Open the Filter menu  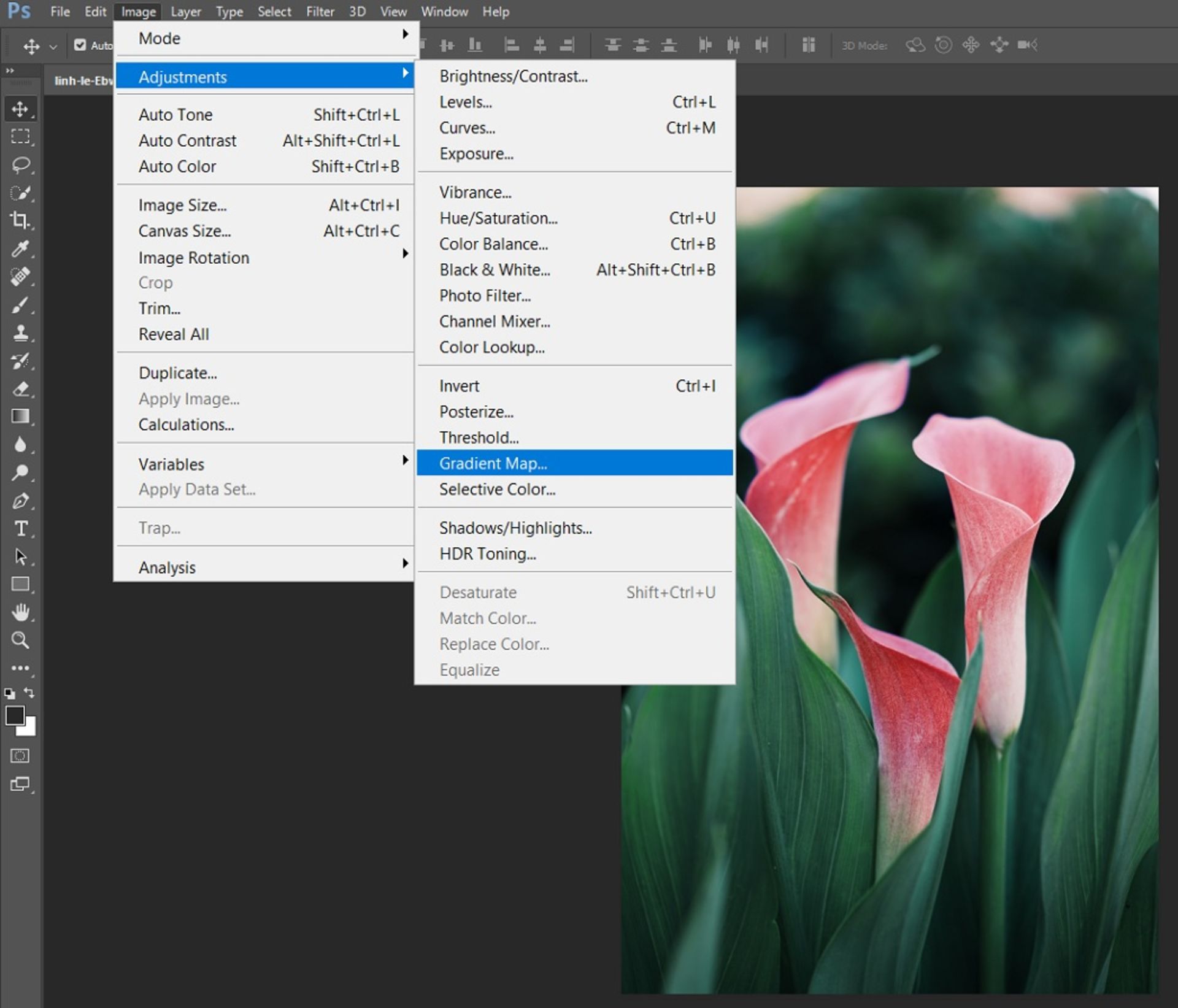(x=320, y=12)
